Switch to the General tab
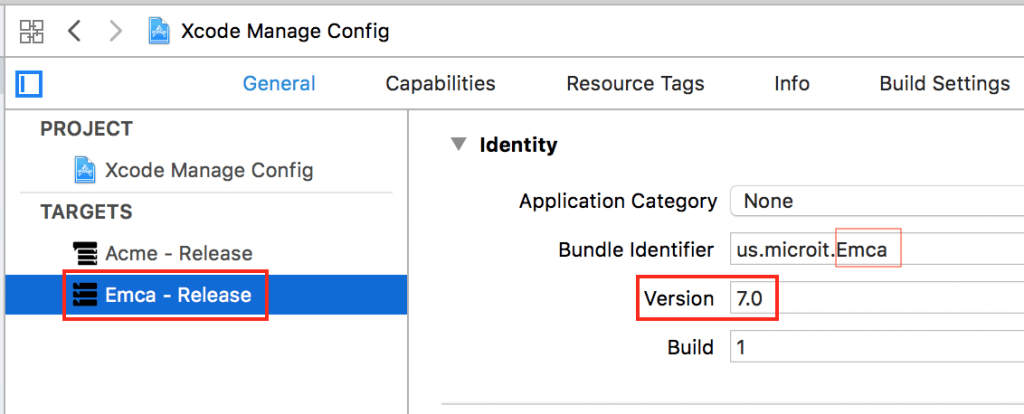 pos(279,84)
